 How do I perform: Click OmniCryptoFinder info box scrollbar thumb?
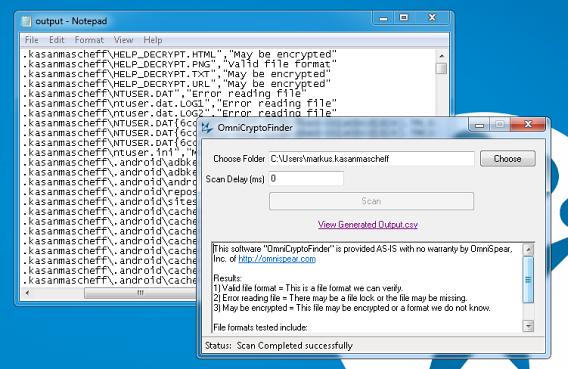[x=528, y=280]
